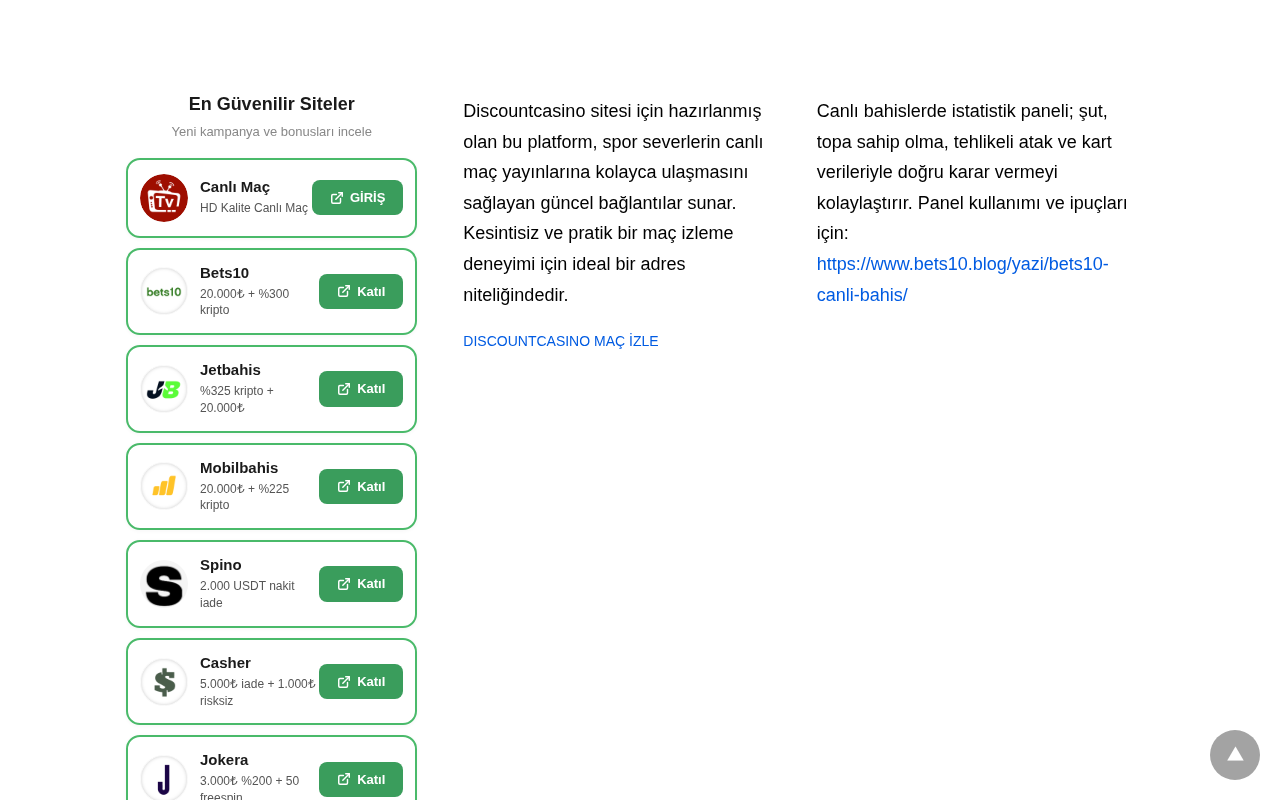Click Katıl button next to Mobilbahis
The width and height of the screenshot is (1280, 800).
361,486
